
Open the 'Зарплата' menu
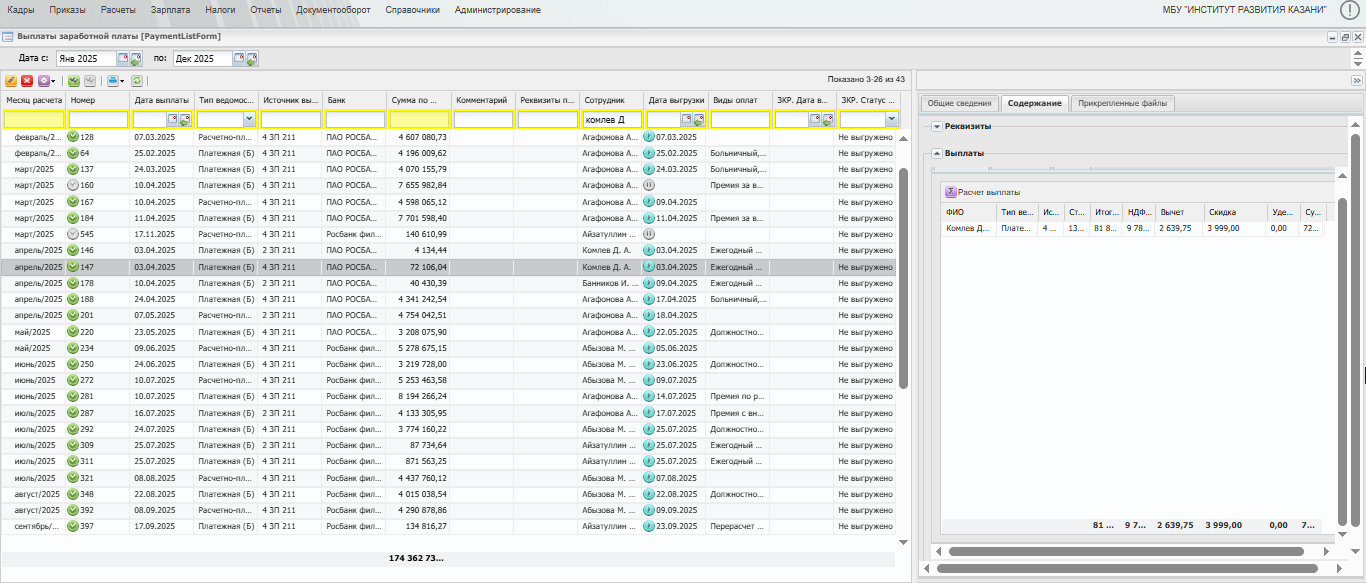(170, 10)
